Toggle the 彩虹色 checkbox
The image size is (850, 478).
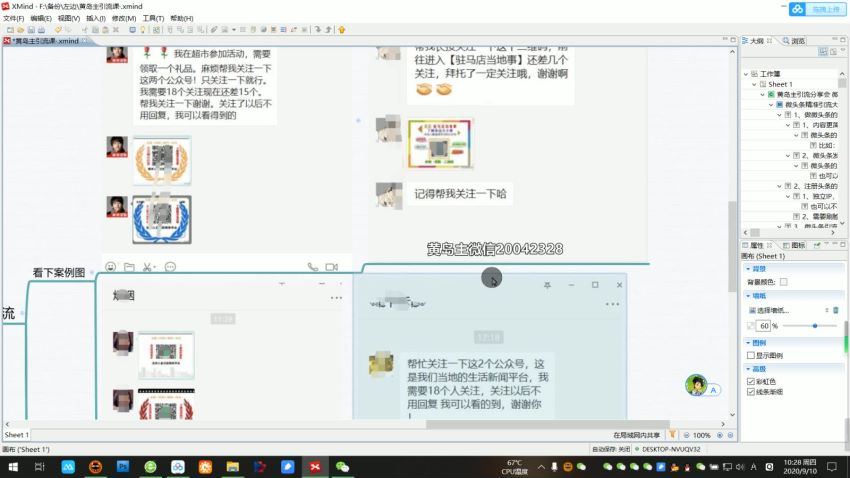point(751,381)
